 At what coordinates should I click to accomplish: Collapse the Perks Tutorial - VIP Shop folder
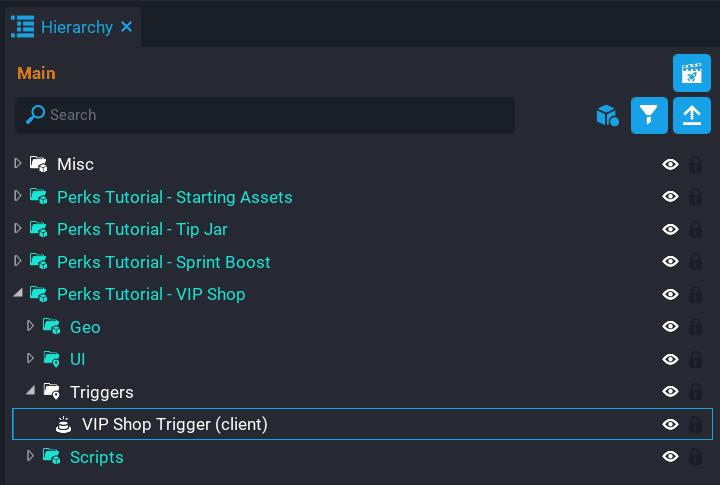[x=18, y=294]
